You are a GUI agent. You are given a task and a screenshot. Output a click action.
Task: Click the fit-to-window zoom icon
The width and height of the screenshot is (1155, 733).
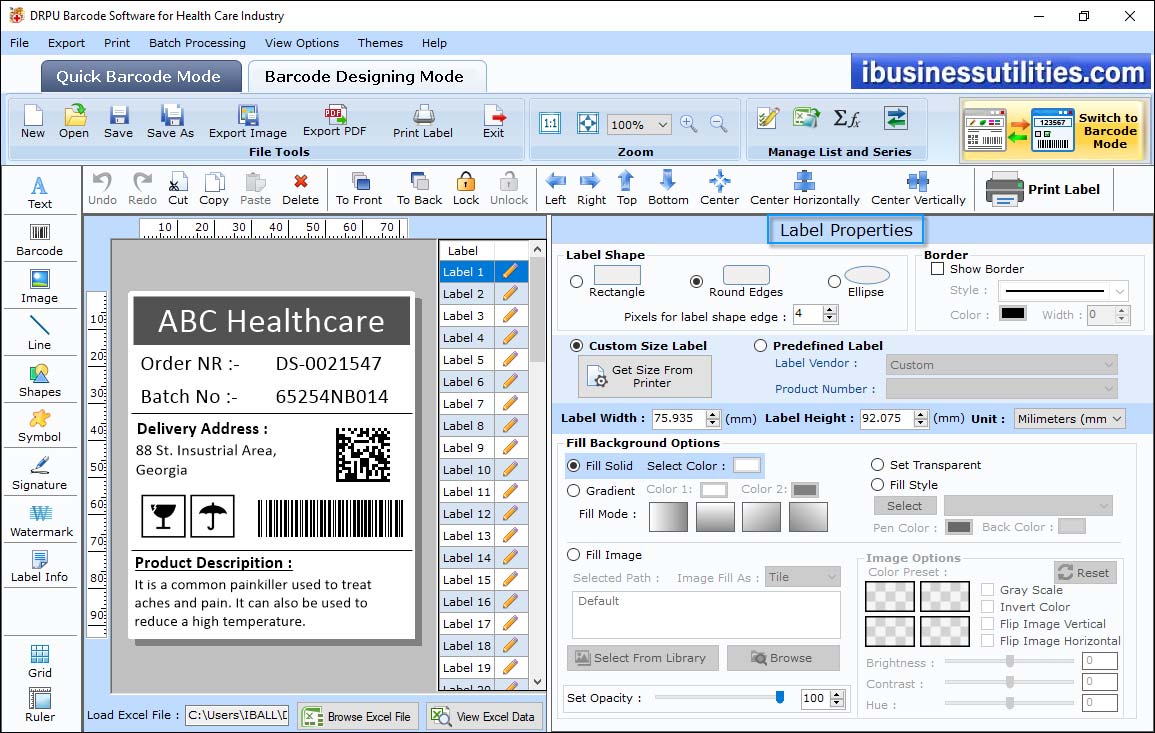pos(588,124)
